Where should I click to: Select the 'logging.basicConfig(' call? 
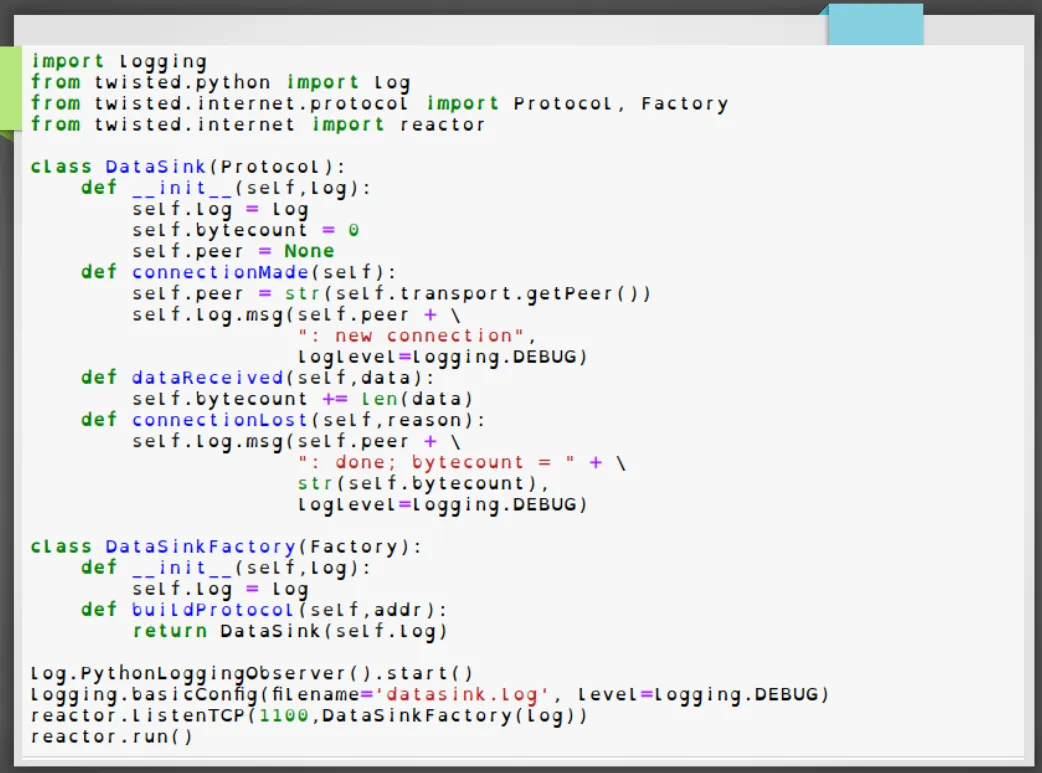(x=149, y=695)
